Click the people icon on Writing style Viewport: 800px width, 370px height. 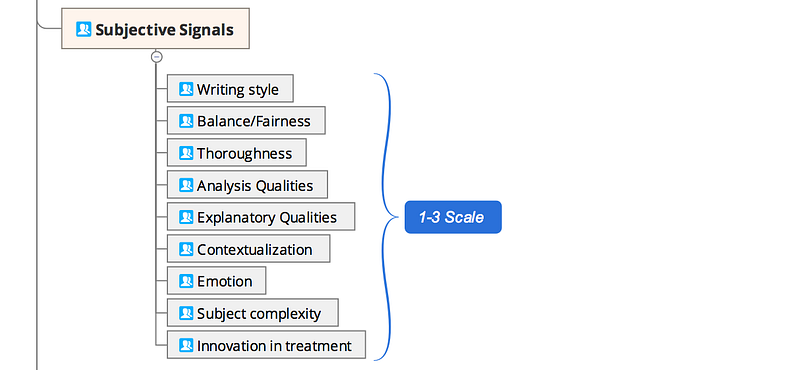(186, 89)
